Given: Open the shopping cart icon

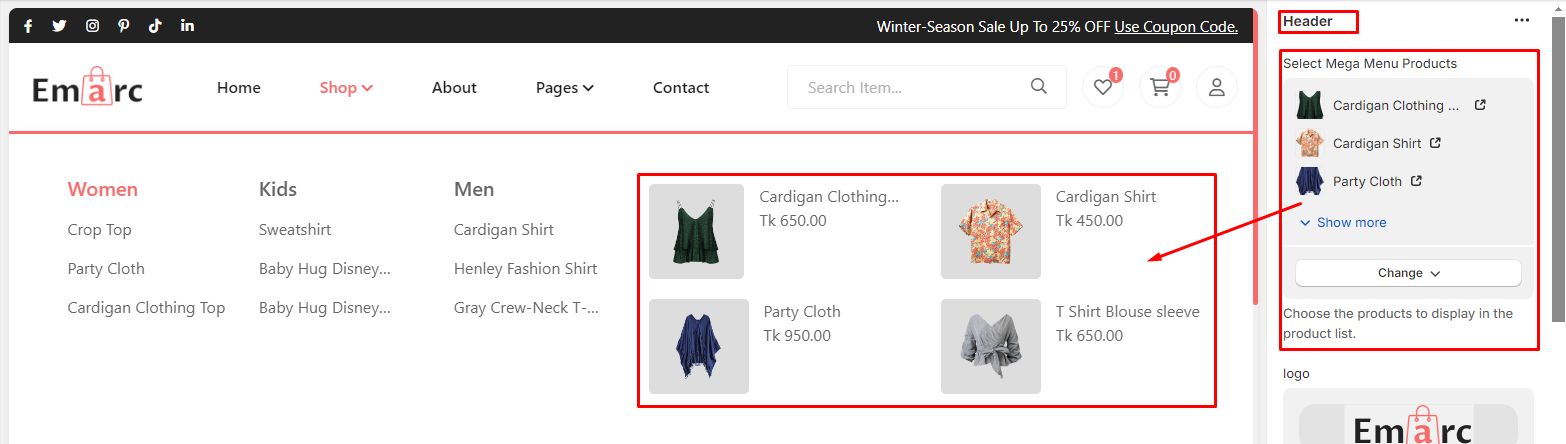Looking at the screenshot, I should click(1160, 88).
